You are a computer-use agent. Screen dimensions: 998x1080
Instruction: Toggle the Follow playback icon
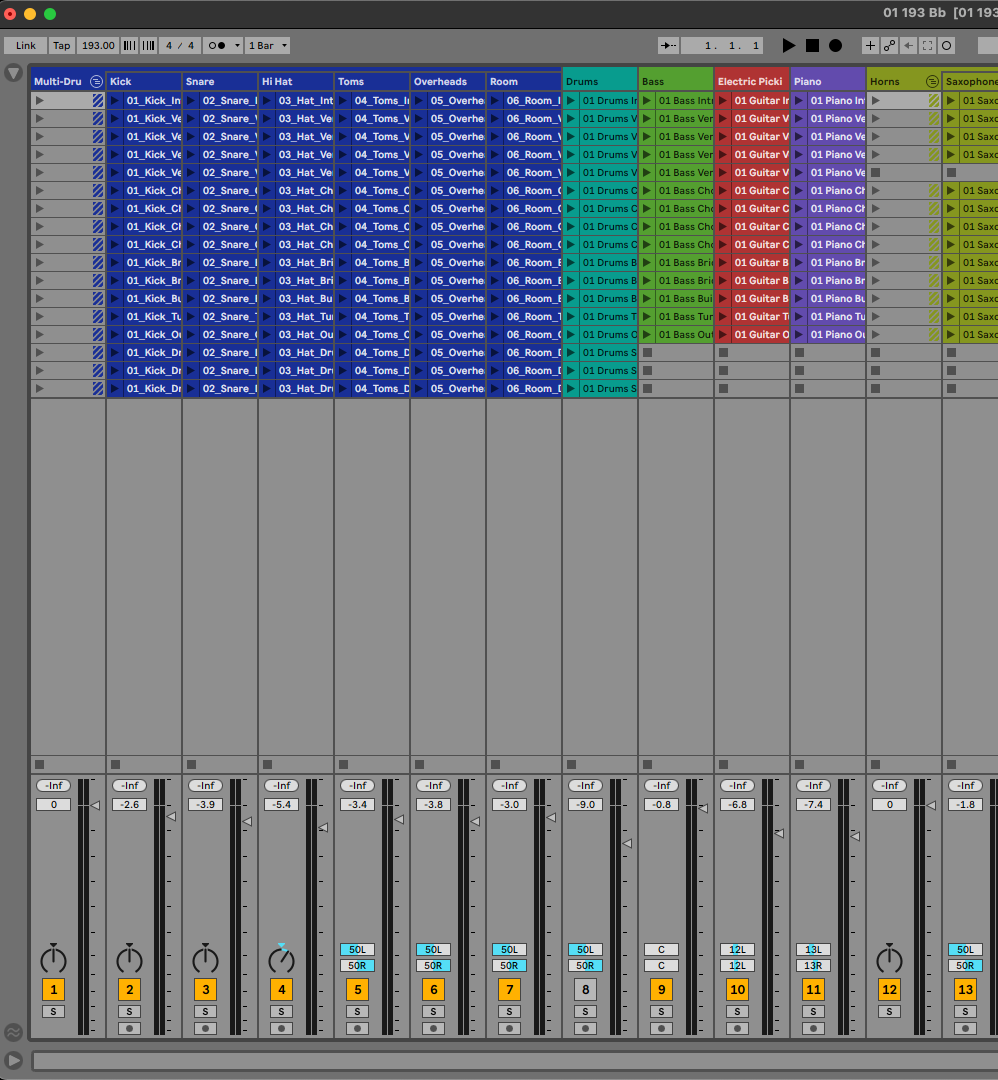(668, 45)
